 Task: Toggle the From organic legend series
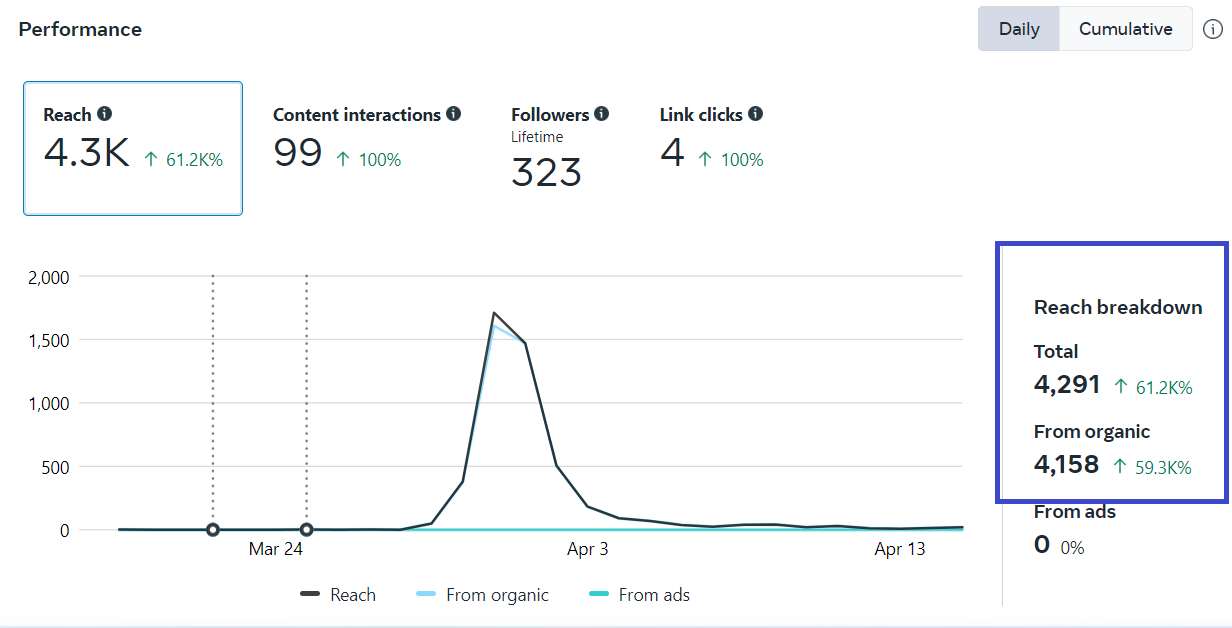click(x=483, y=595)
